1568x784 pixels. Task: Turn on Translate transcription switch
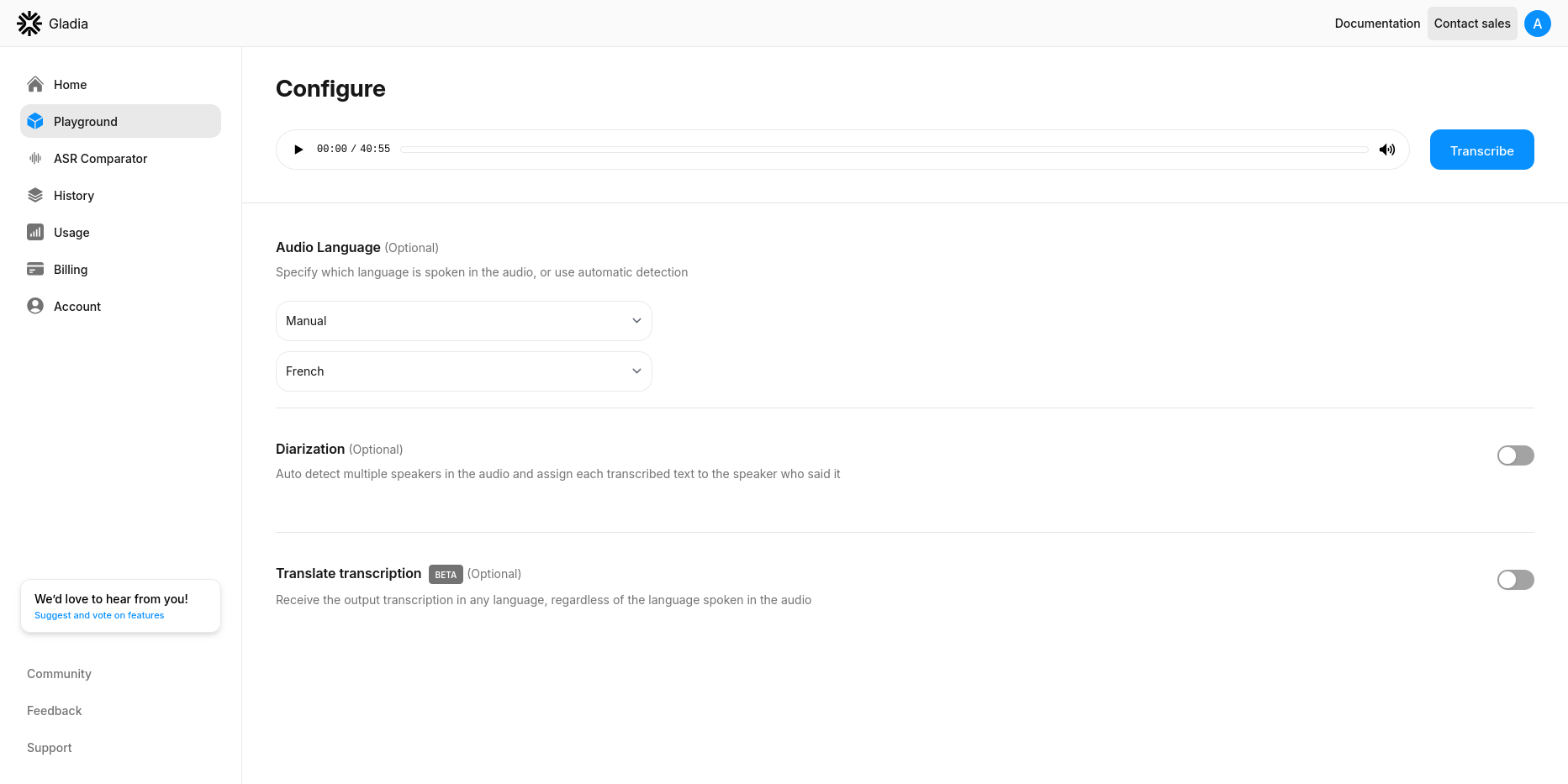pos(1515,580)
